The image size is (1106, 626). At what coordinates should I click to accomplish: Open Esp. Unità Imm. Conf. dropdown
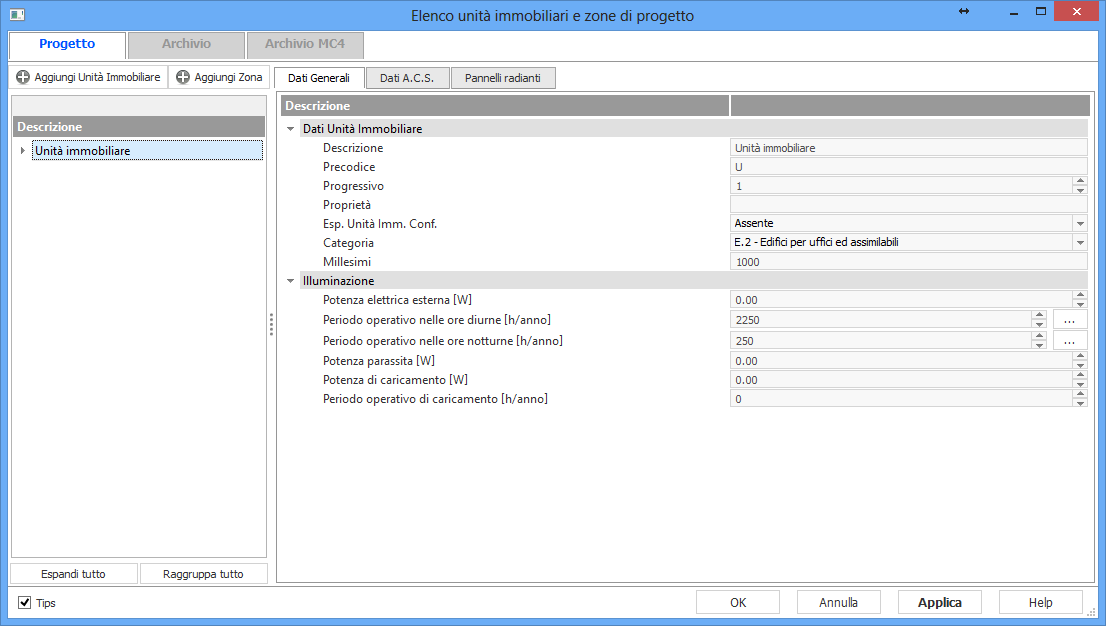(1080, 224)
